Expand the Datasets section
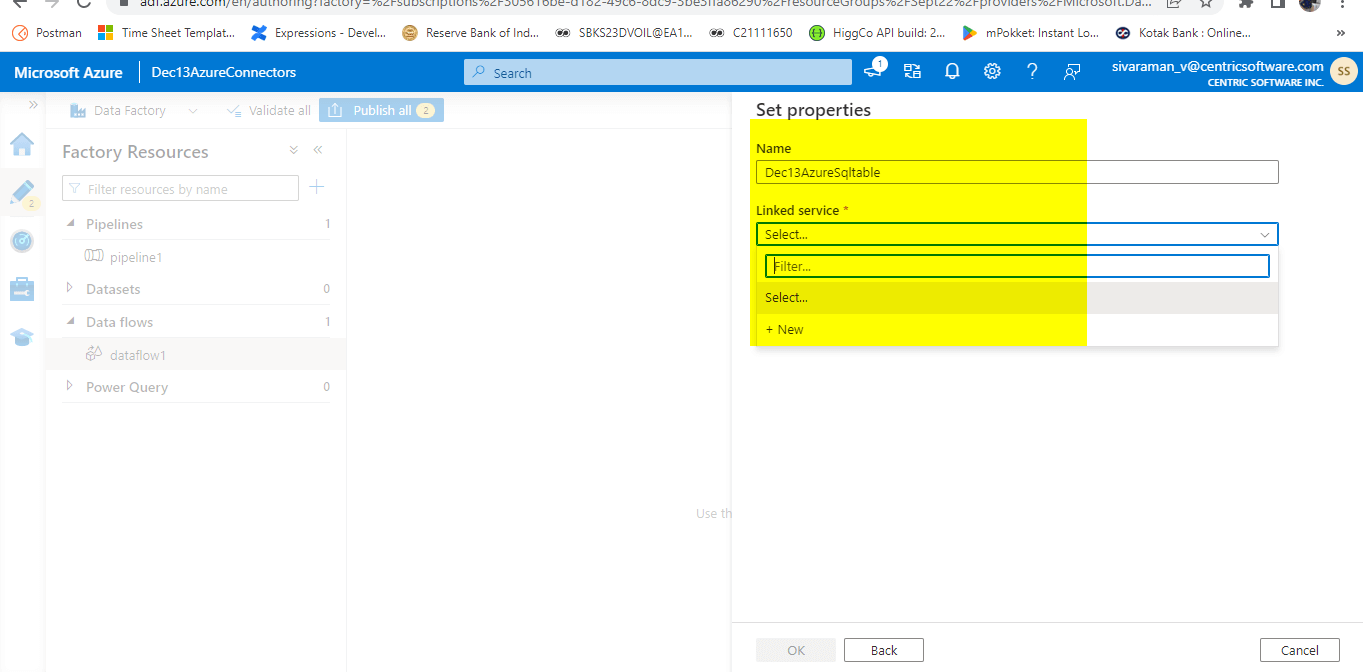The width and height of the screenshot is (1363, 672). click(68, 289)
